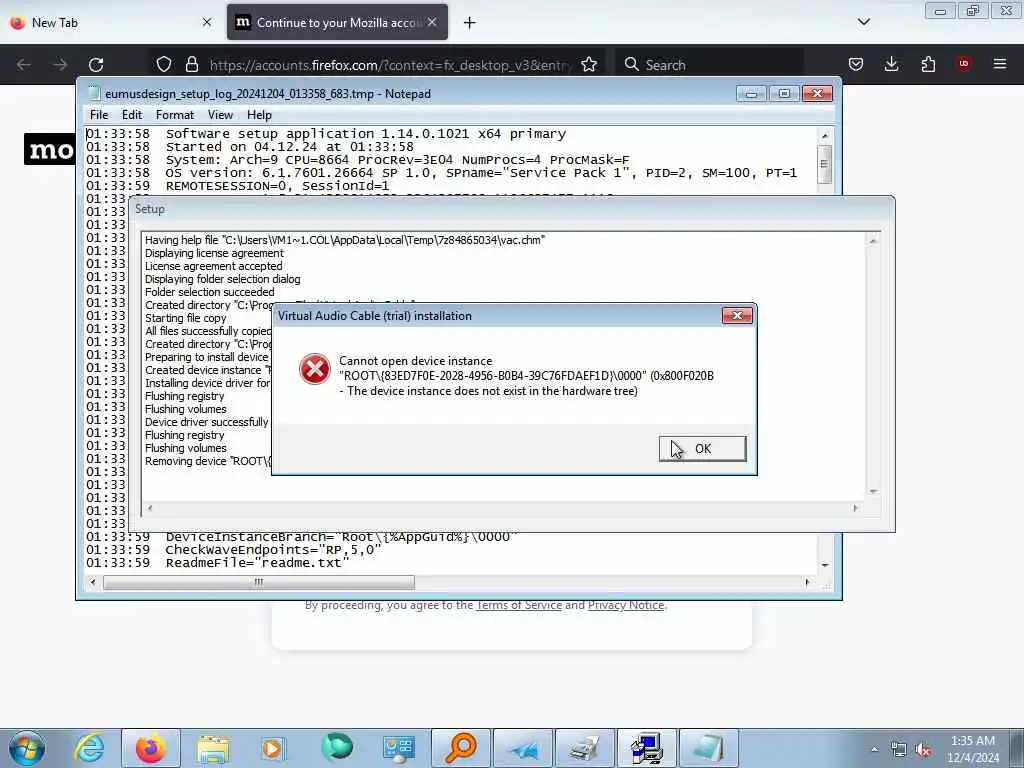Viewport: 1024px width, 768px height.
Task: Switch to Notepad on the taskbar
Action: tap(709, 748)
